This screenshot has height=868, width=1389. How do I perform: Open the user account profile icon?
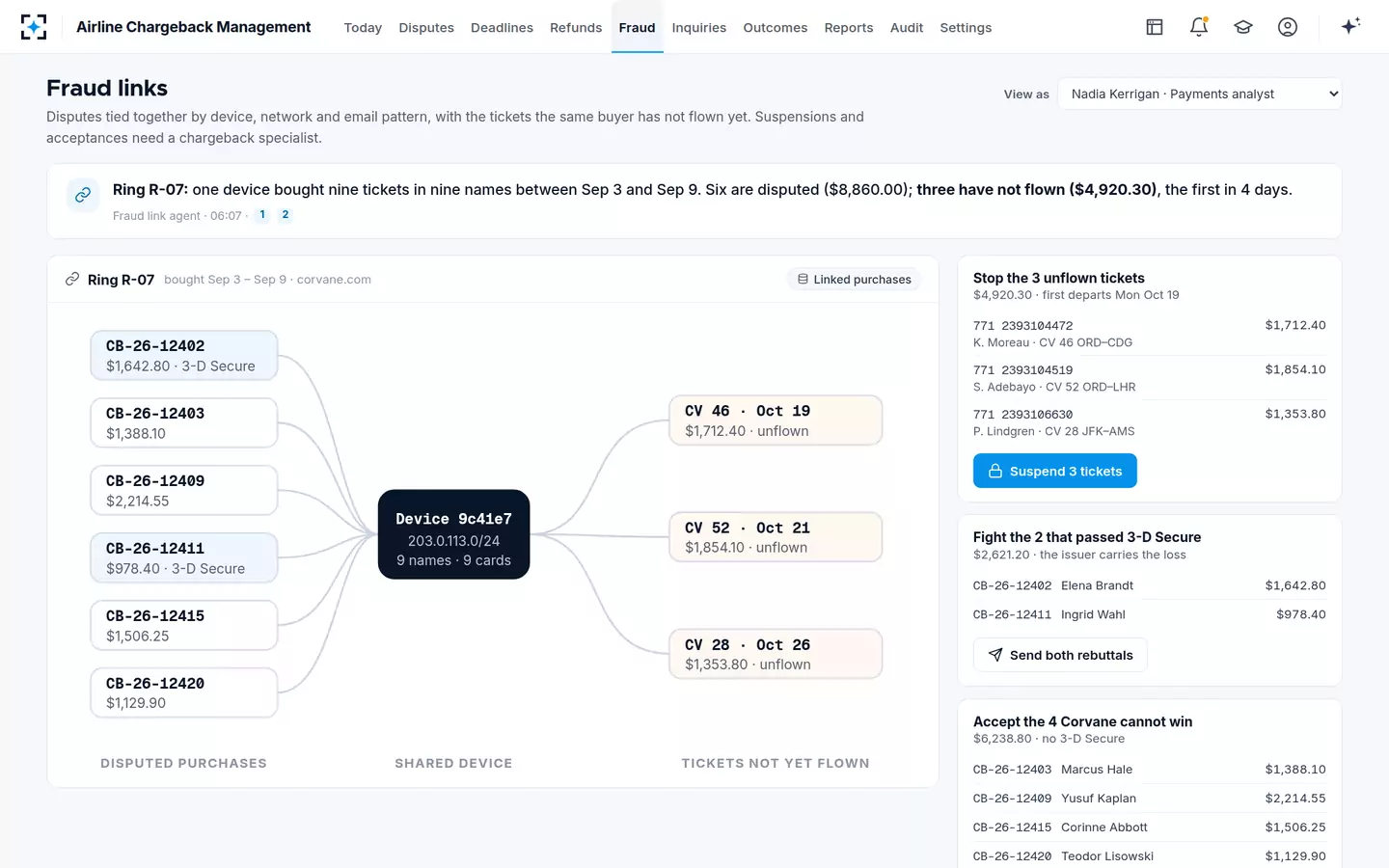[x=1288, y=27]
